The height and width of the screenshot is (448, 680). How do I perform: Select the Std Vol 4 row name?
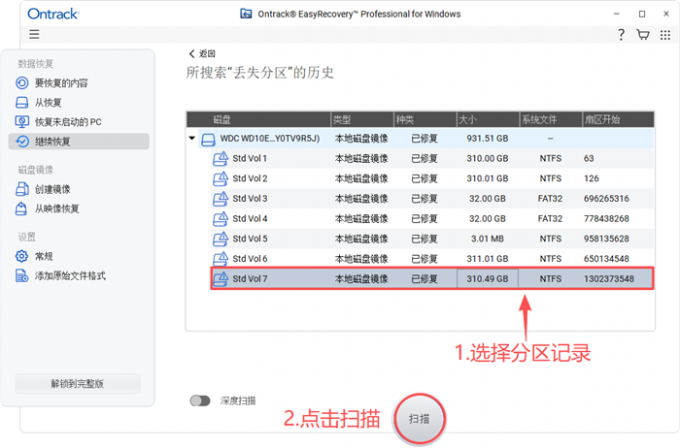[x=250, y=219]
